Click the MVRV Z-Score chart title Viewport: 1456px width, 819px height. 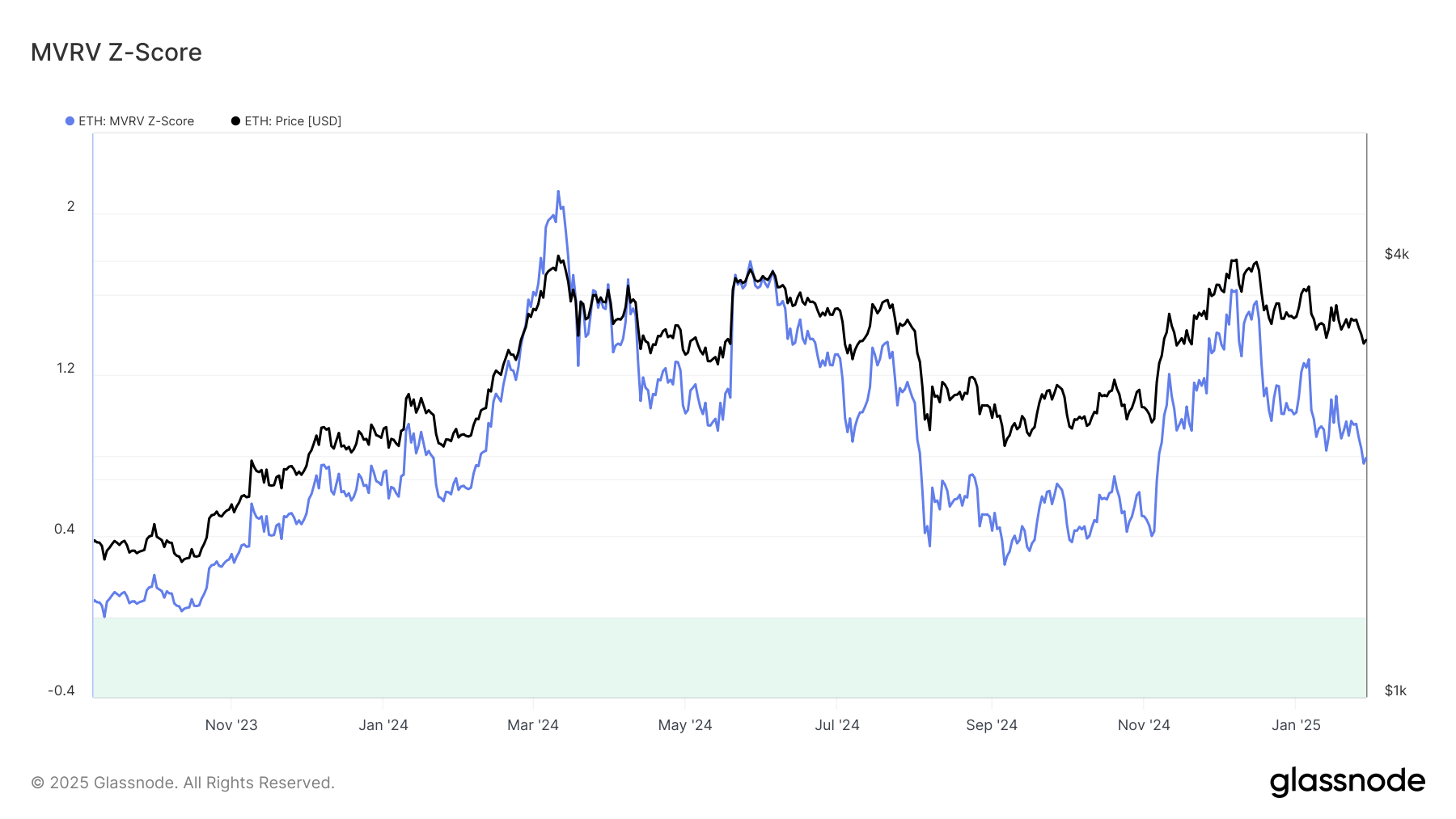[116, 53]
